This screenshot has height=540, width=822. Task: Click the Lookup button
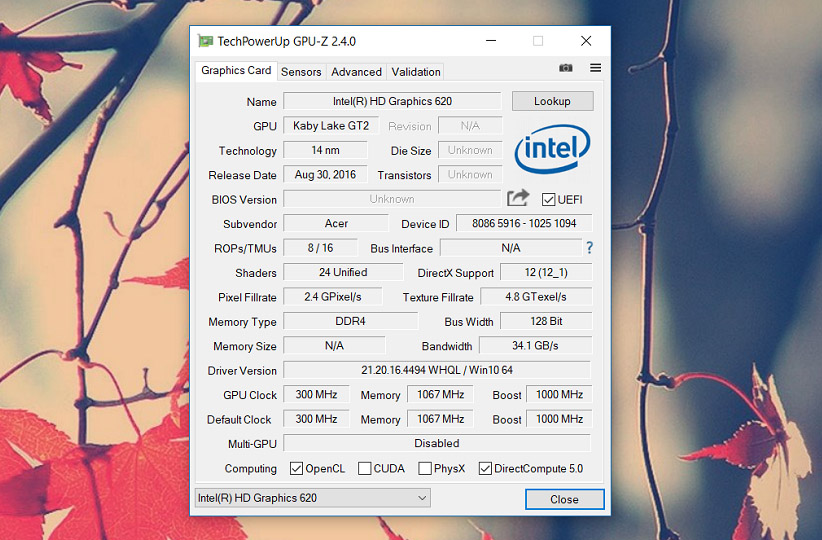pyautogui.click(x=553, y=101)
